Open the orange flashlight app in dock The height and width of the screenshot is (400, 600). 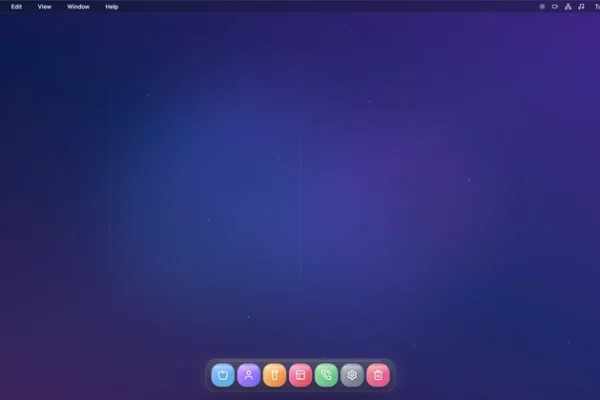(275, 375)
